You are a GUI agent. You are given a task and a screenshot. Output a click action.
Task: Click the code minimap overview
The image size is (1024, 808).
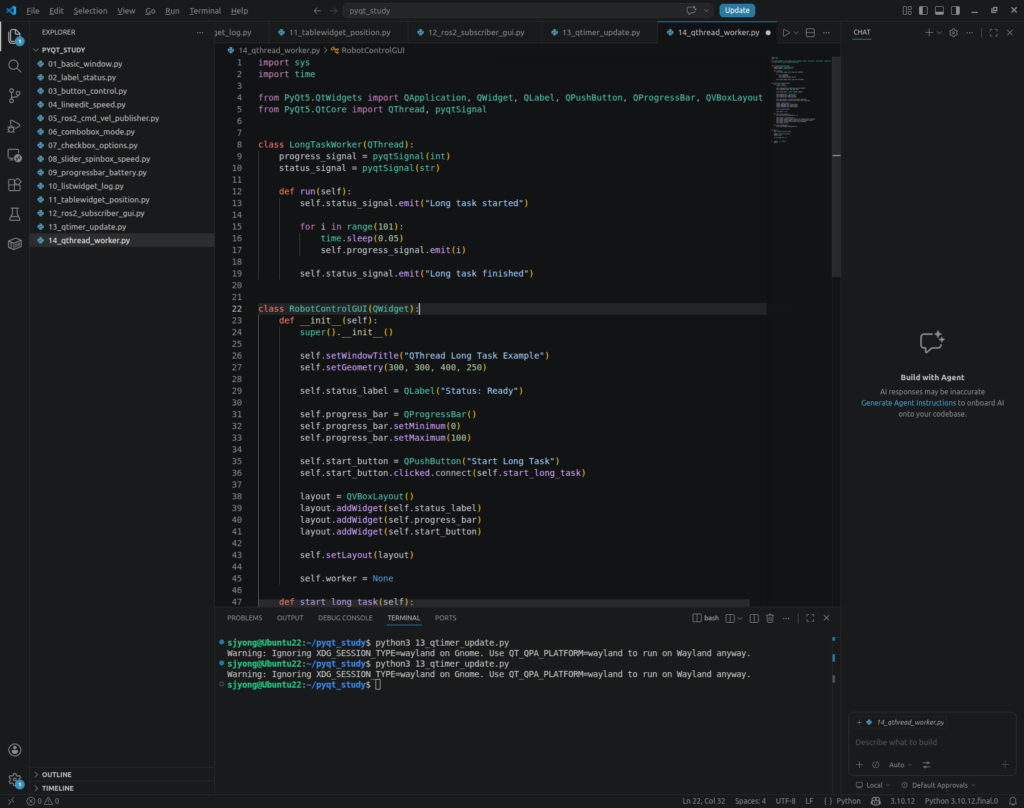pyautogui.click(x=800, y=101)
